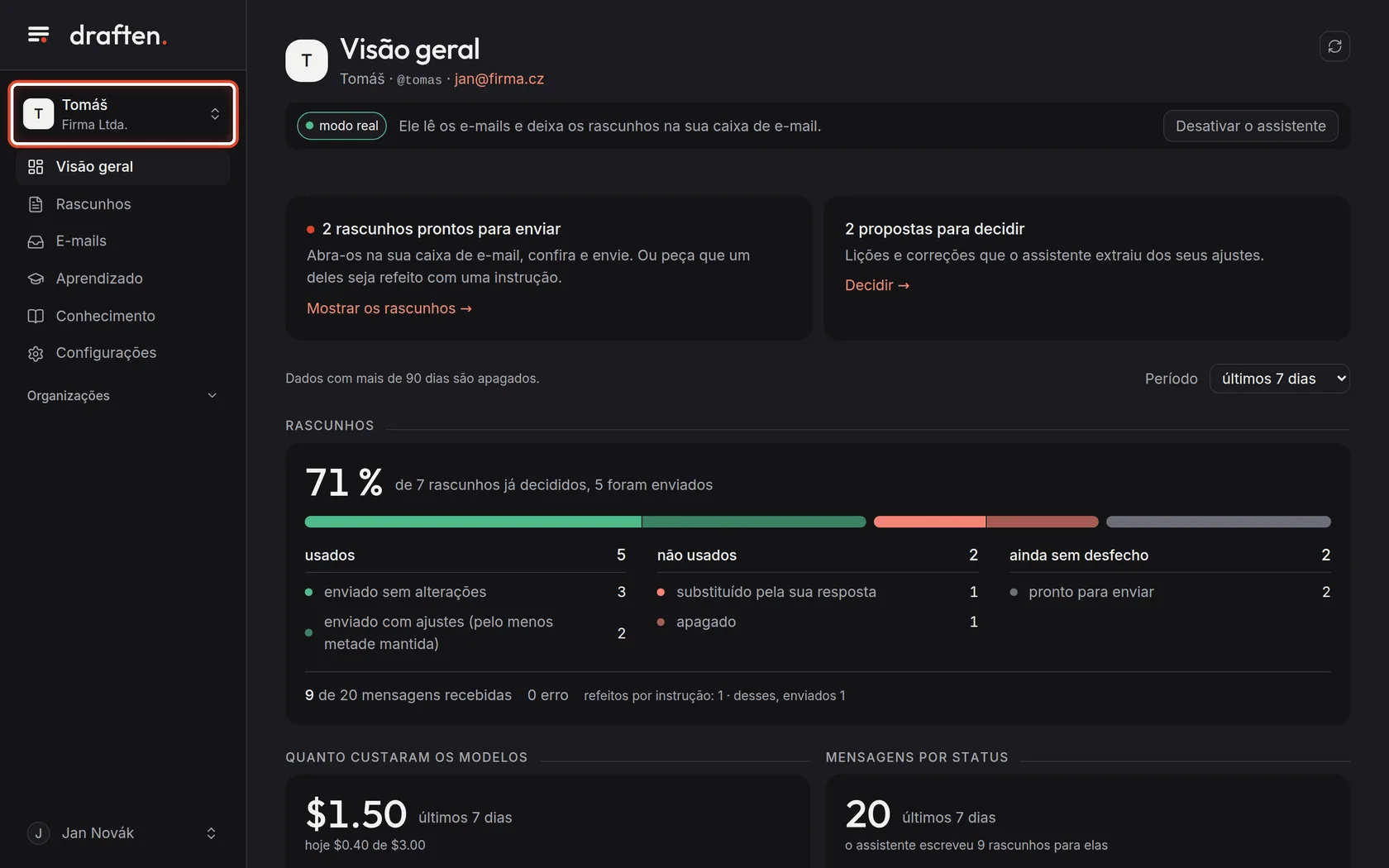Screen dimensions: 1389x868
Task: Click the $1.50 model cost value
Action: coord(356,814)
